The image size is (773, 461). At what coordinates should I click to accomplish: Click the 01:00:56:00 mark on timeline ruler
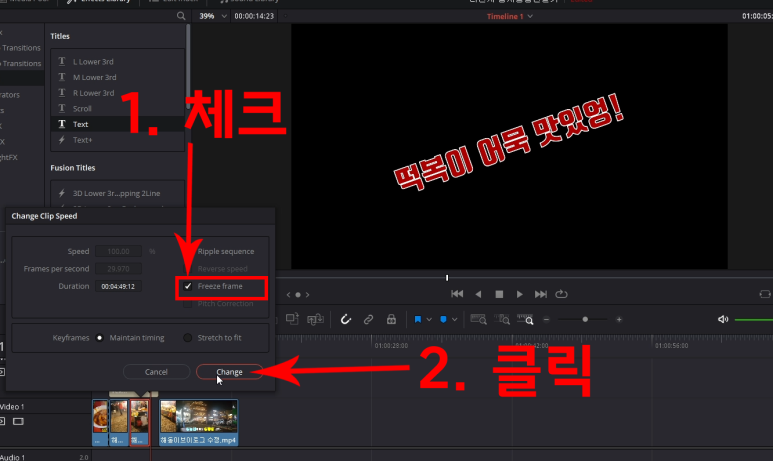(x=671, y=346)
